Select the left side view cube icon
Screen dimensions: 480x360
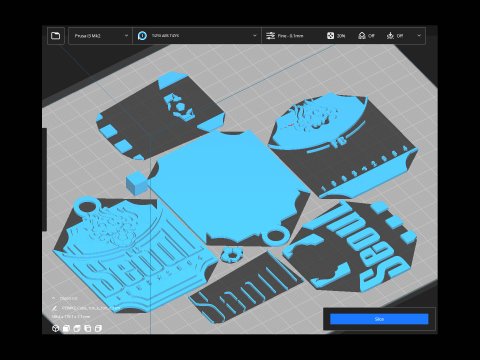88,329
